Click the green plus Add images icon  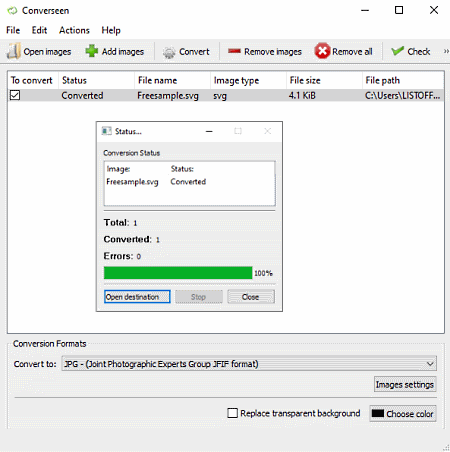(x=91, y=51)
